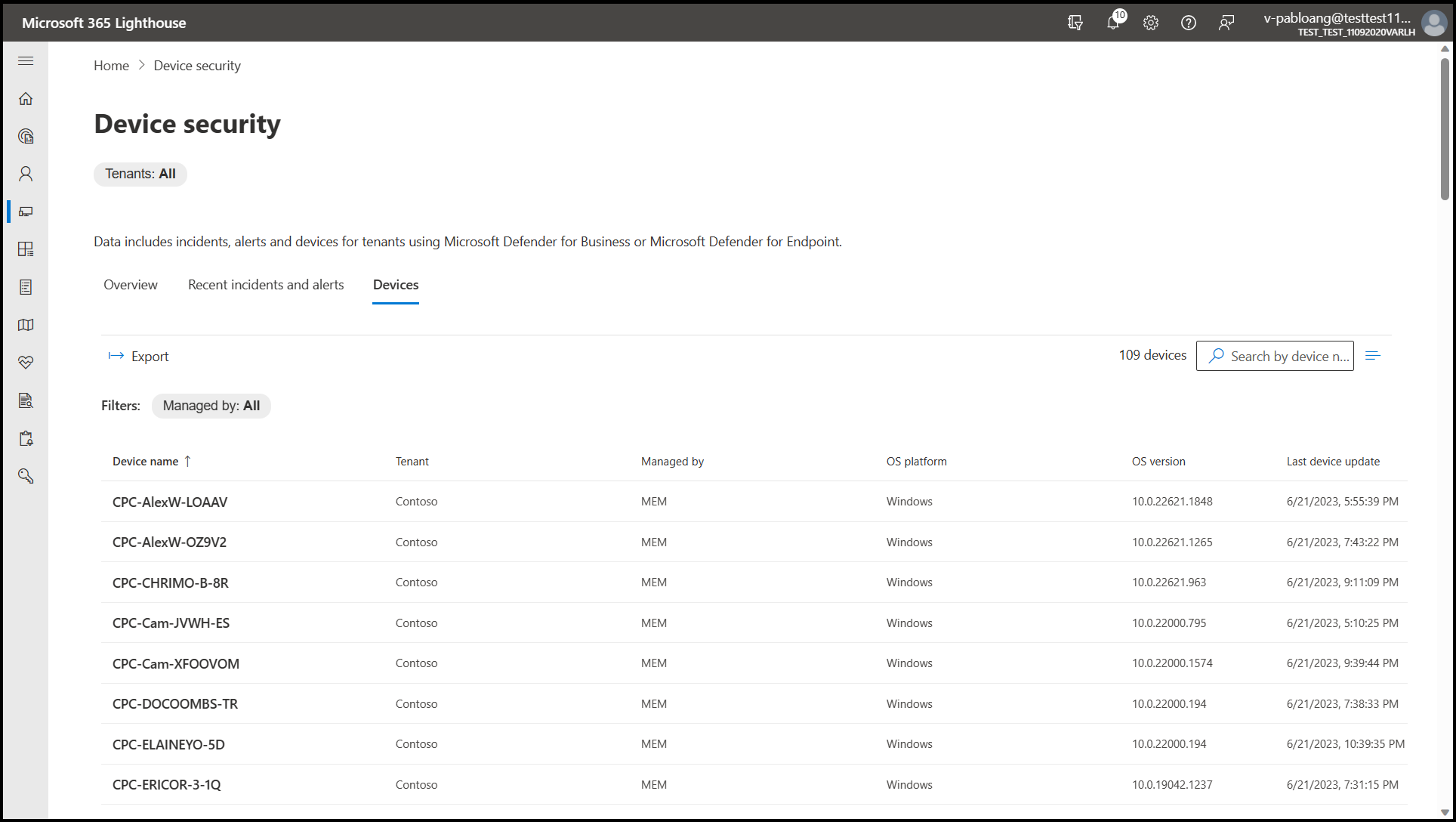Open Settings gear in top bar

[1151, 23]
